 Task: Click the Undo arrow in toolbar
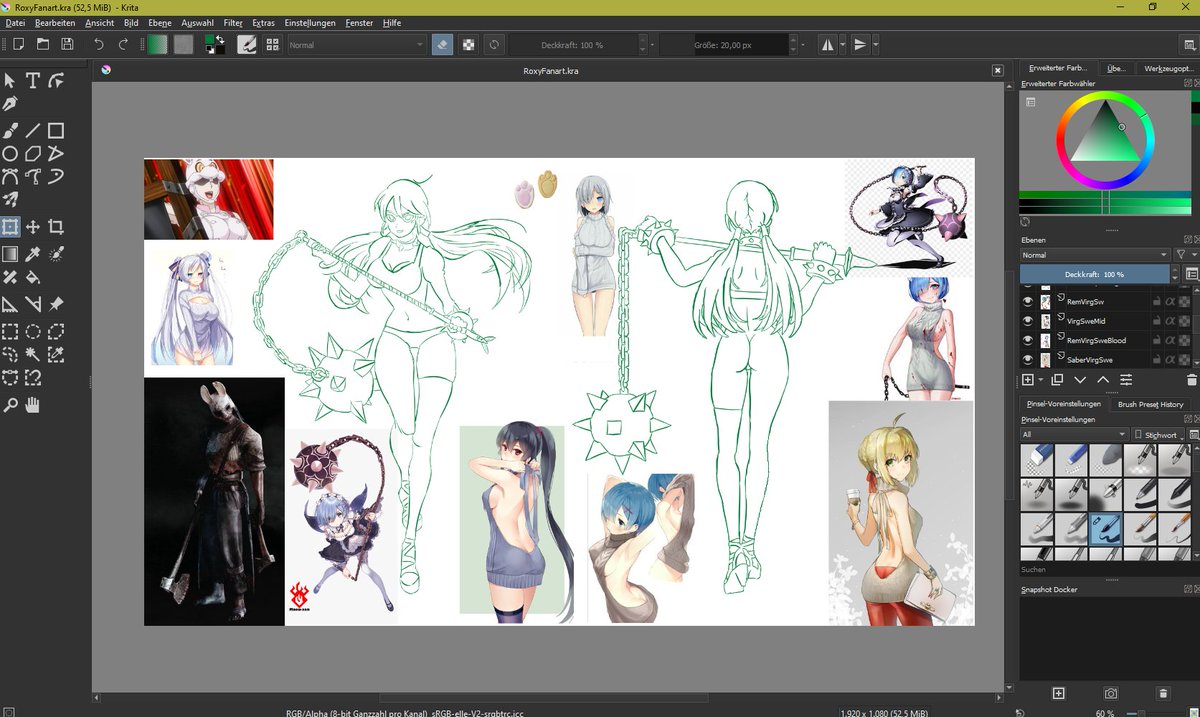click(98, 44)
